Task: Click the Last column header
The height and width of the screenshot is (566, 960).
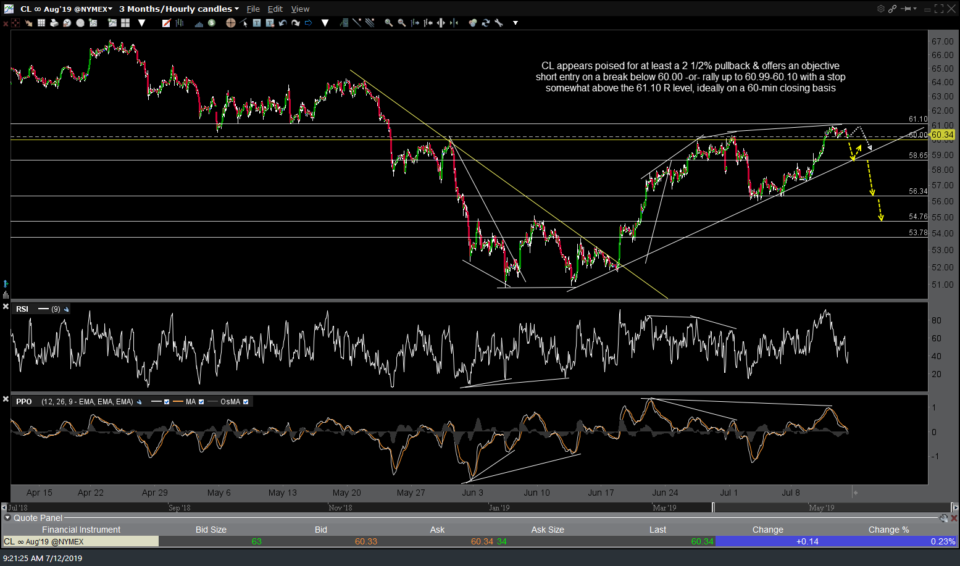Action: [x=658, y=529]
